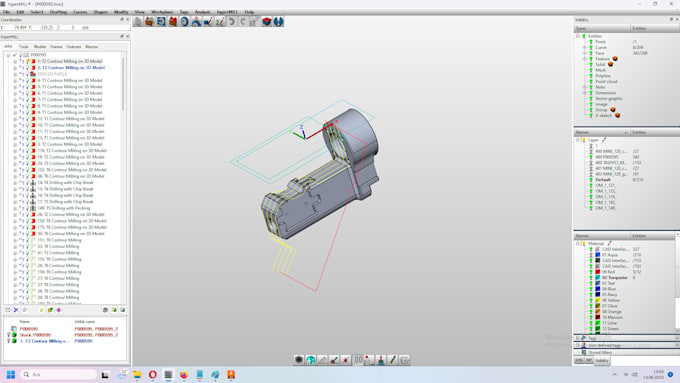Click the undo arrow in the hyperMILL toolbar

pos(232,22)
